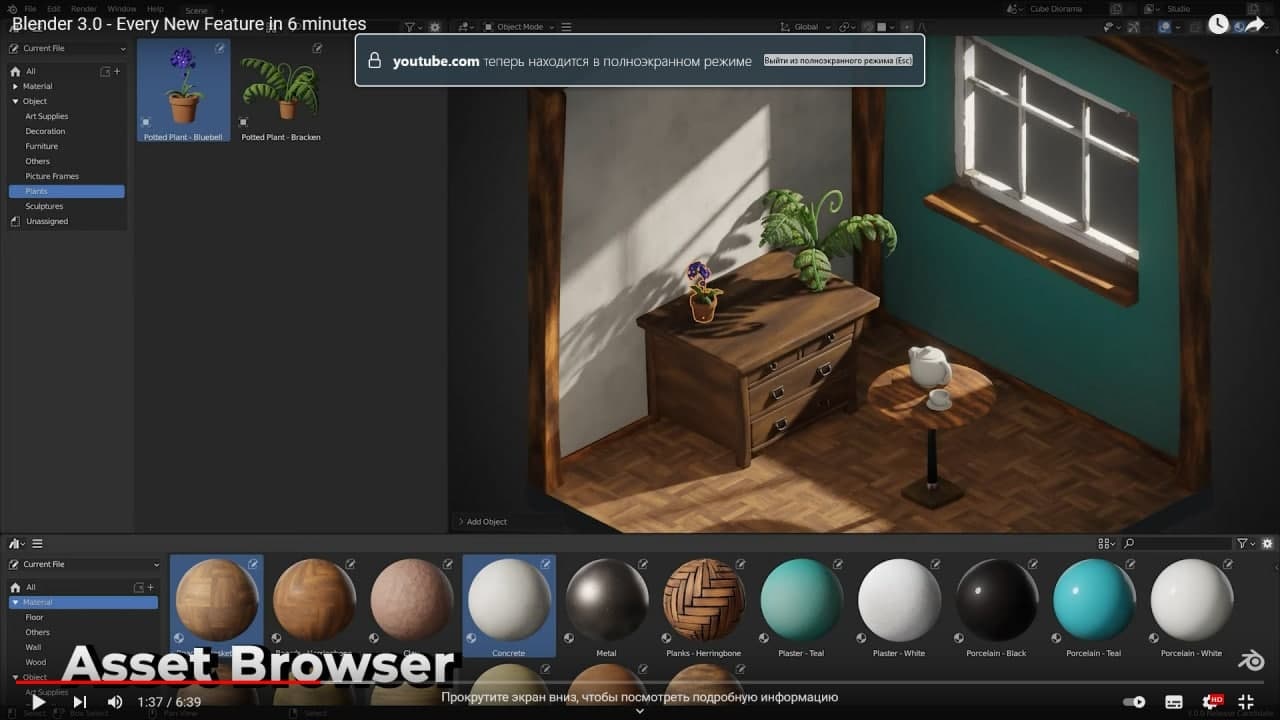Image resolution: width=1280 pixels, height=720 pixels.
Task: Toggle subtitles on the video
Action: click(1174, 702)
